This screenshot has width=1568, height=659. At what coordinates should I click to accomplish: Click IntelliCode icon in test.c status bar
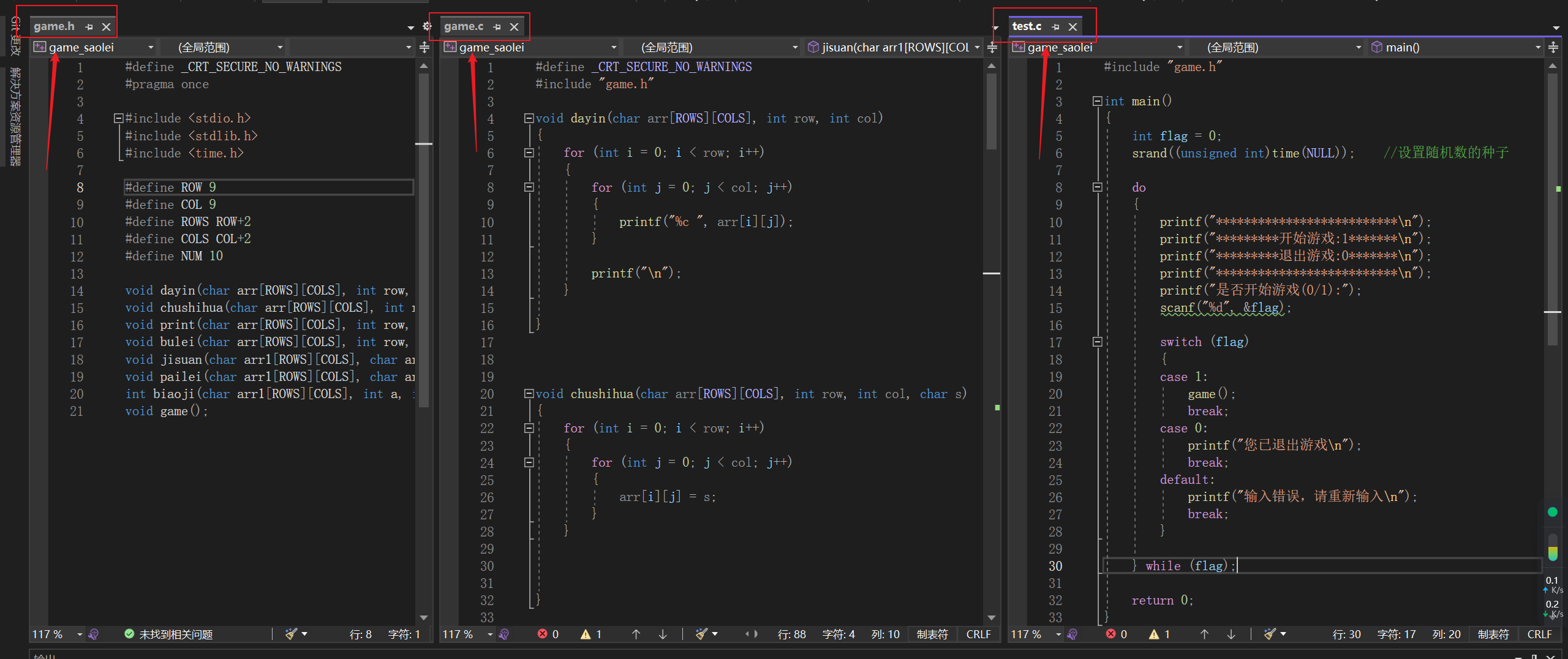[1072, 635]
